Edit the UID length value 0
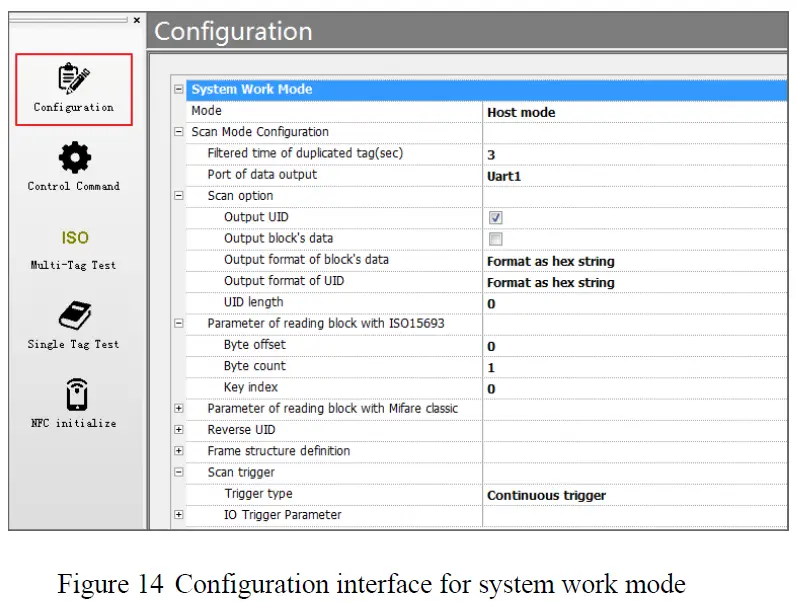This screenshot has width=797, height=602. tap(491, 304)
